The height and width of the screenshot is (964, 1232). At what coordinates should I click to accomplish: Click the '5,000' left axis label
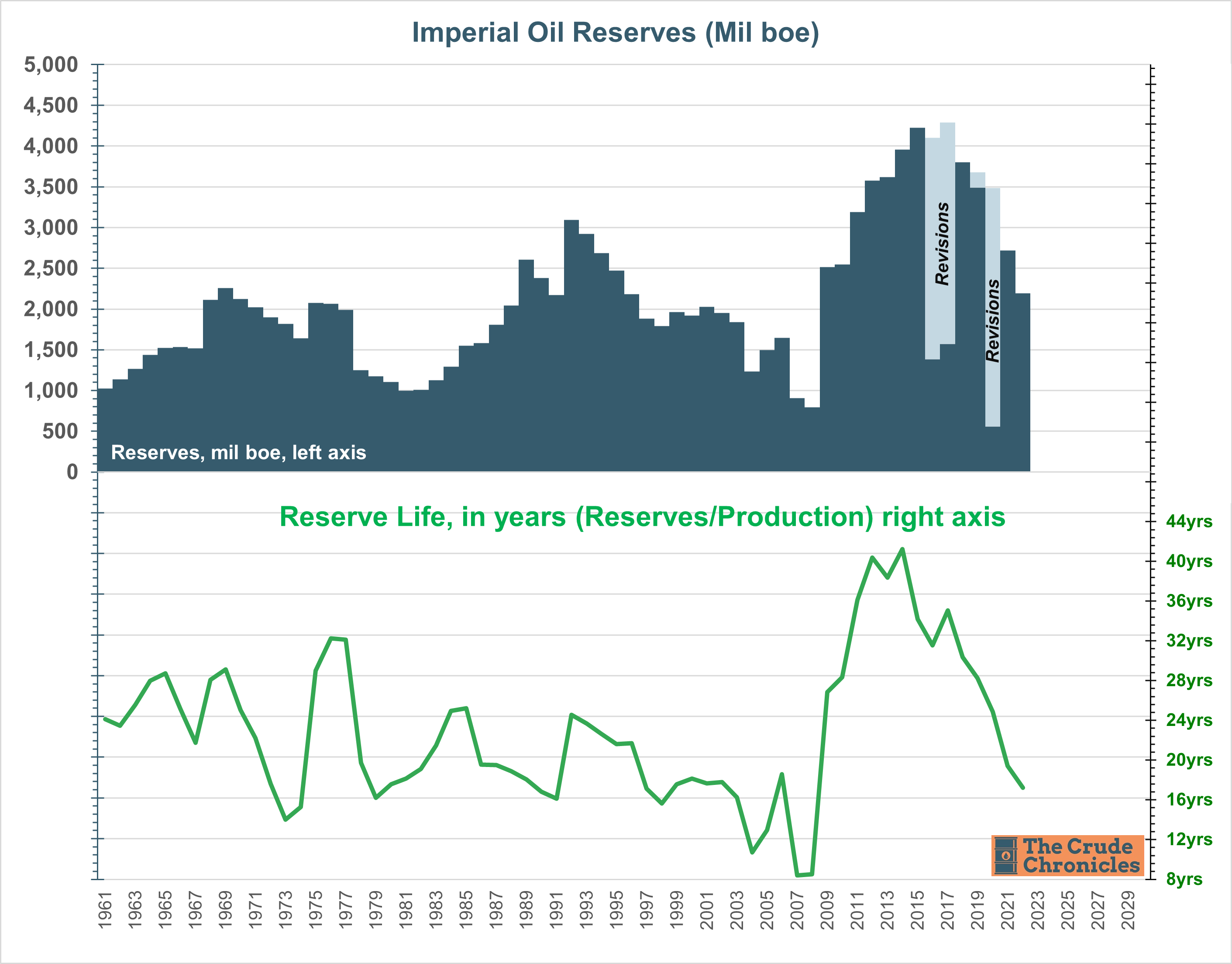pos(51,65)
